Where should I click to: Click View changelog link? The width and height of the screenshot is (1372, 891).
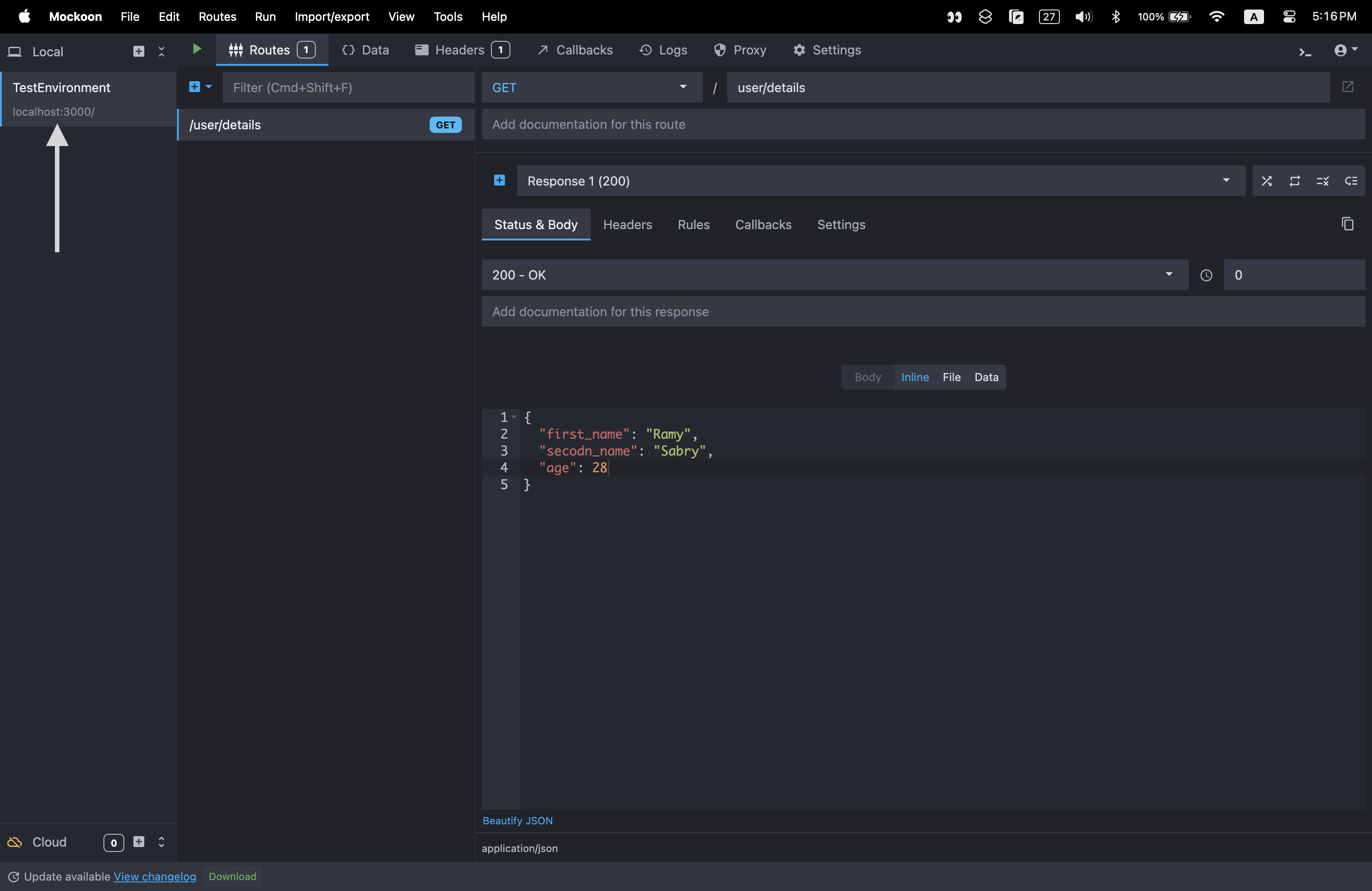[155, 876]
